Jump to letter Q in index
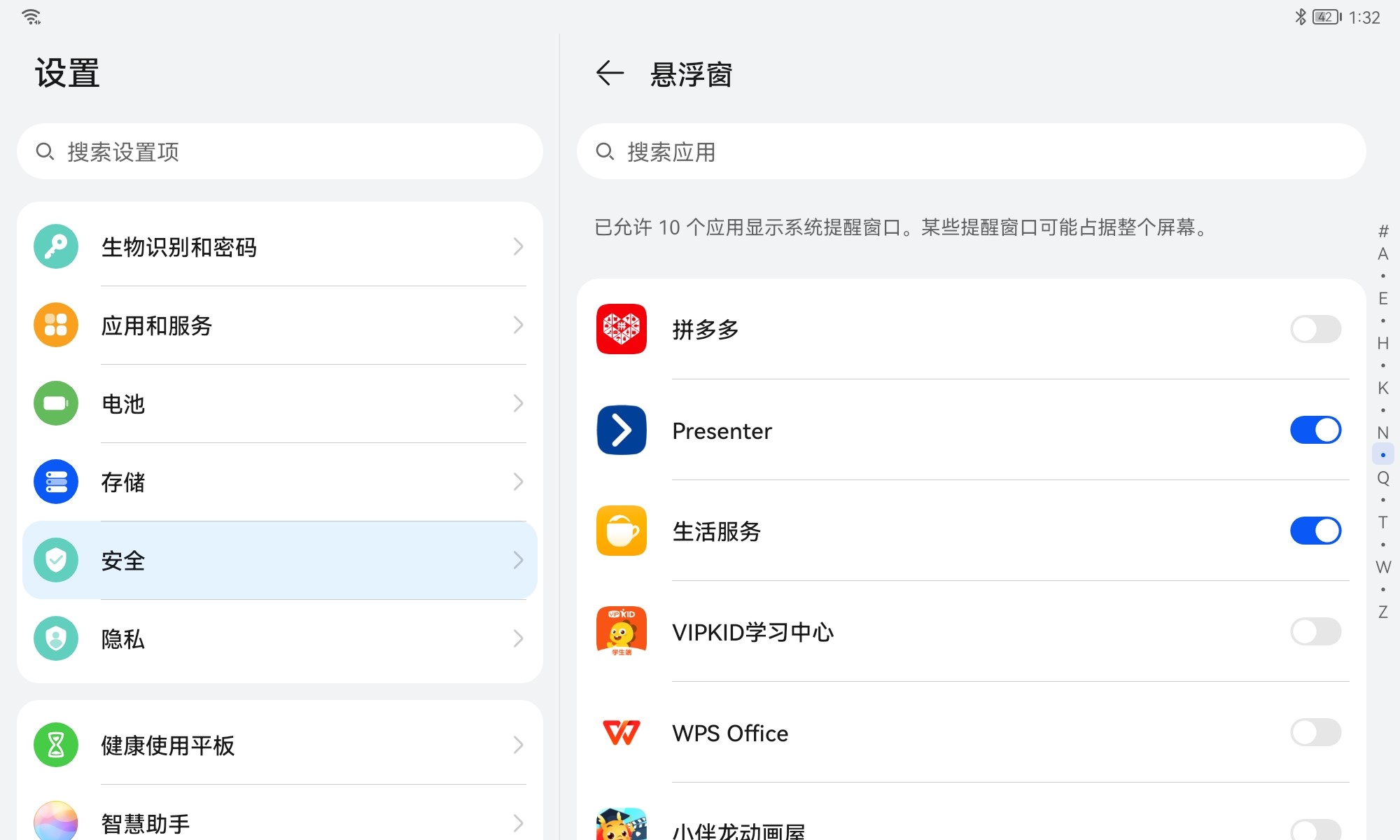Viewport: 1400px width, 840px height. tap(1383, 477)
